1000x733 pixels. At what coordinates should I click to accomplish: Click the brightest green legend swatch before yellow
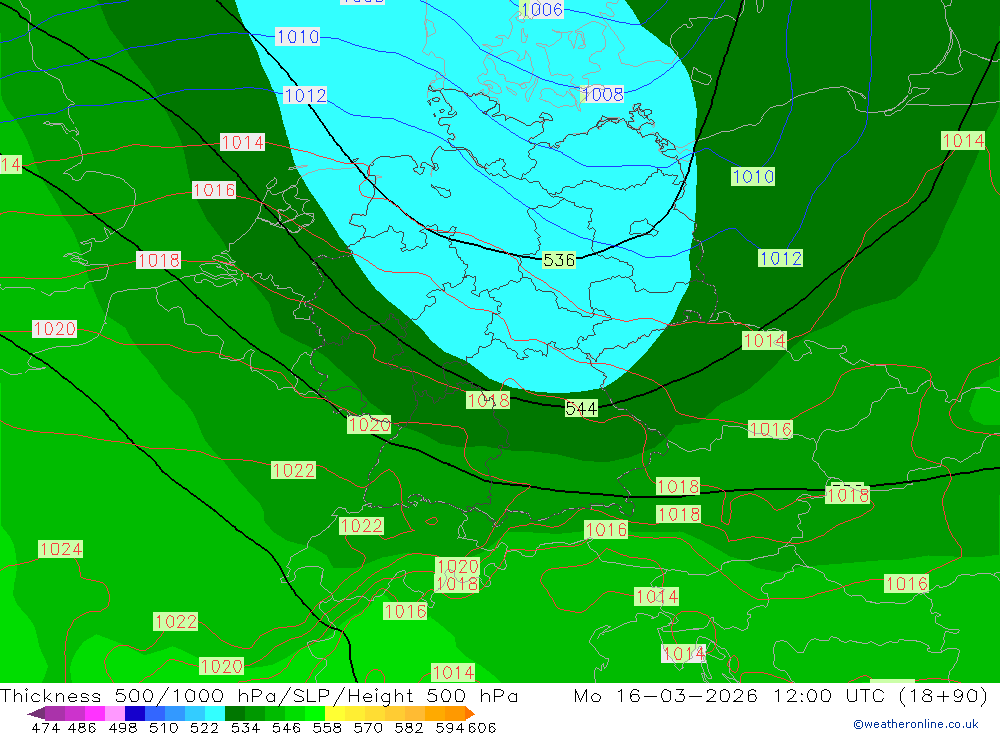click(315, 713)
